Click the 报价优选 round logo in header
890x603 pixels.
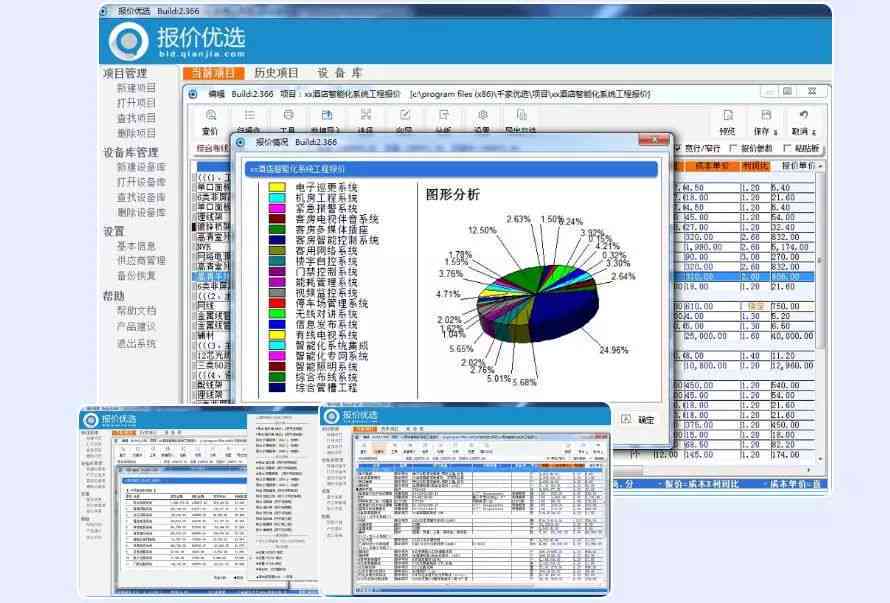pyautogui.click(x=129, y=41)
